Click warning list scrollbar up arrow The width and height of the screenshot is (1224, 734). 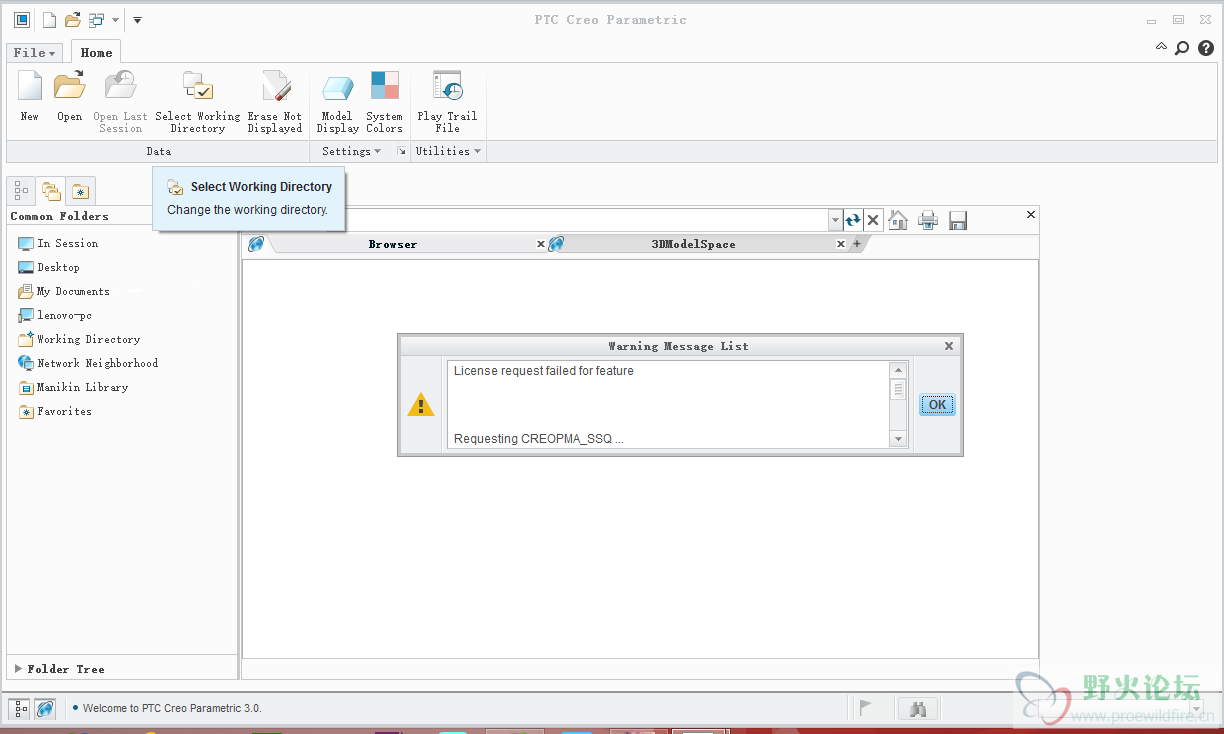[898, 370]
